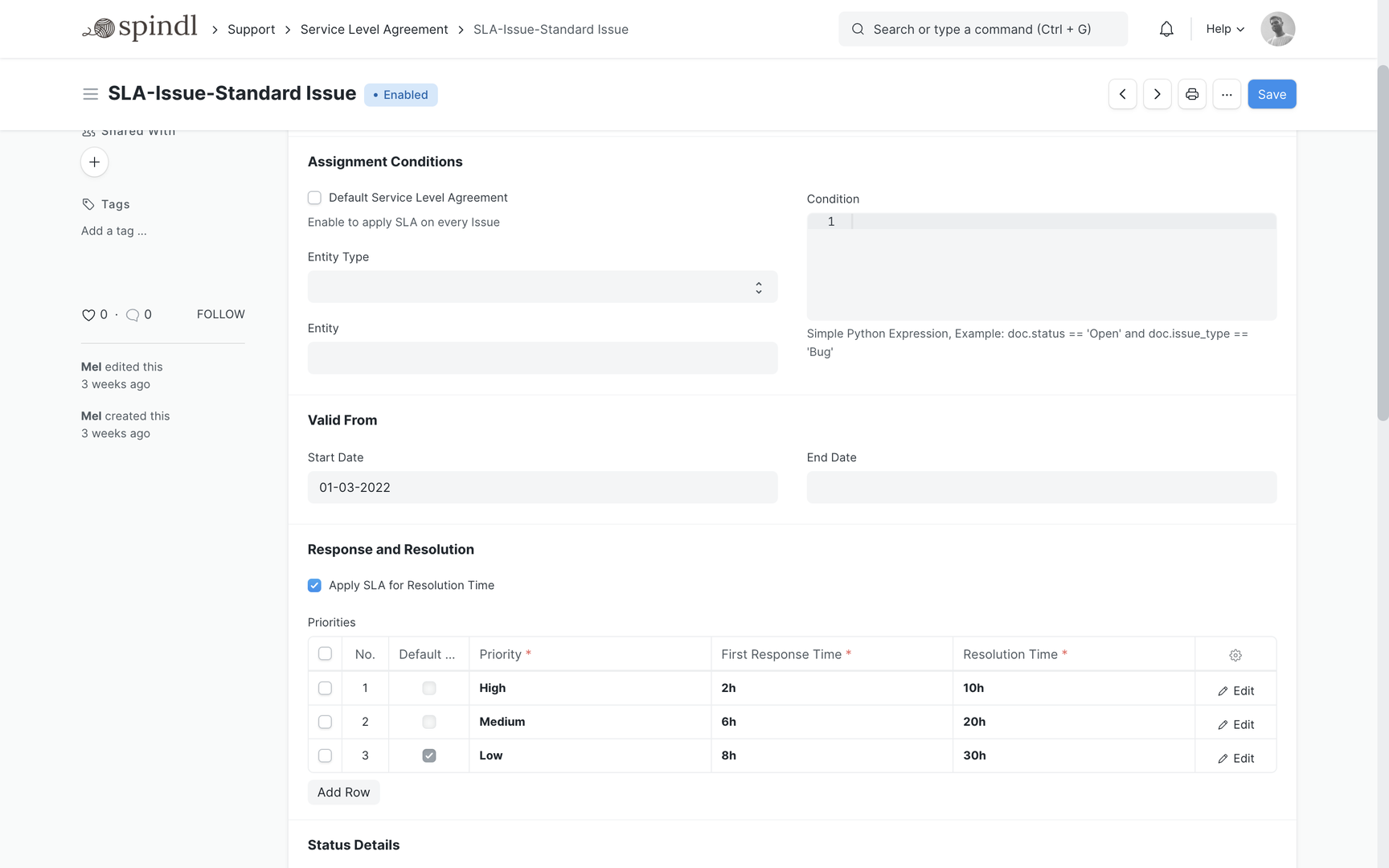Image resolution: width=1389 pixels, height=868 pixels.
Task: Click the Enabled status badge
Action: point(401,95)
